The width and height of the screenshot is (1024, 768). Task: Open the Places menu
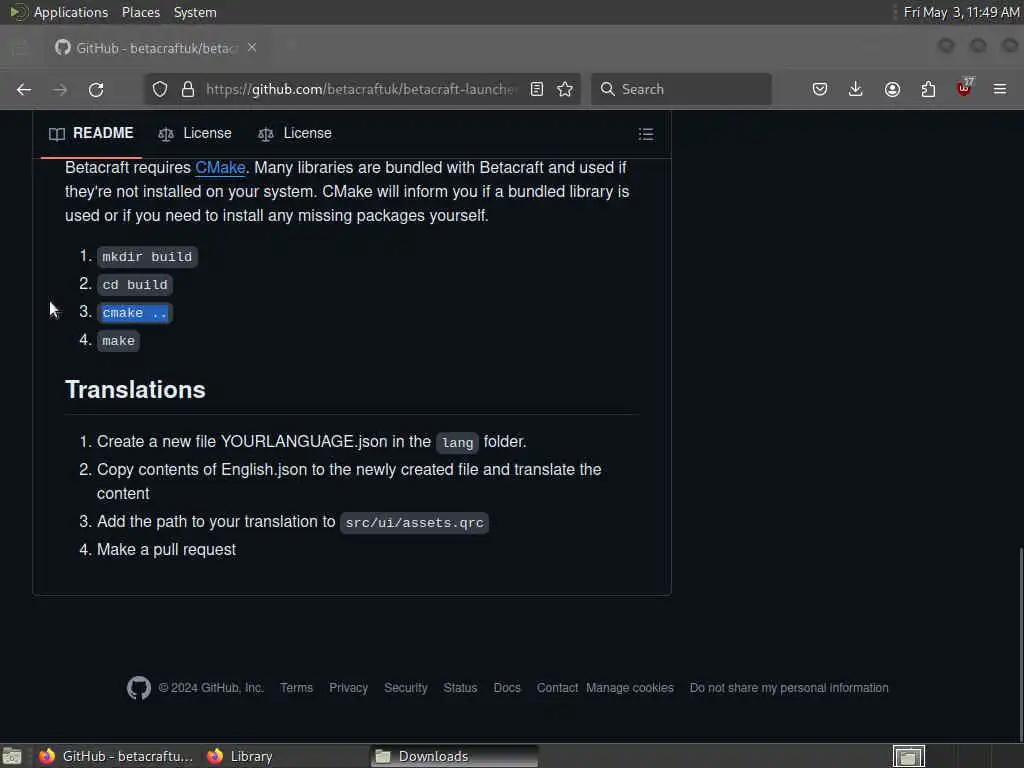[x=140, y=12]
